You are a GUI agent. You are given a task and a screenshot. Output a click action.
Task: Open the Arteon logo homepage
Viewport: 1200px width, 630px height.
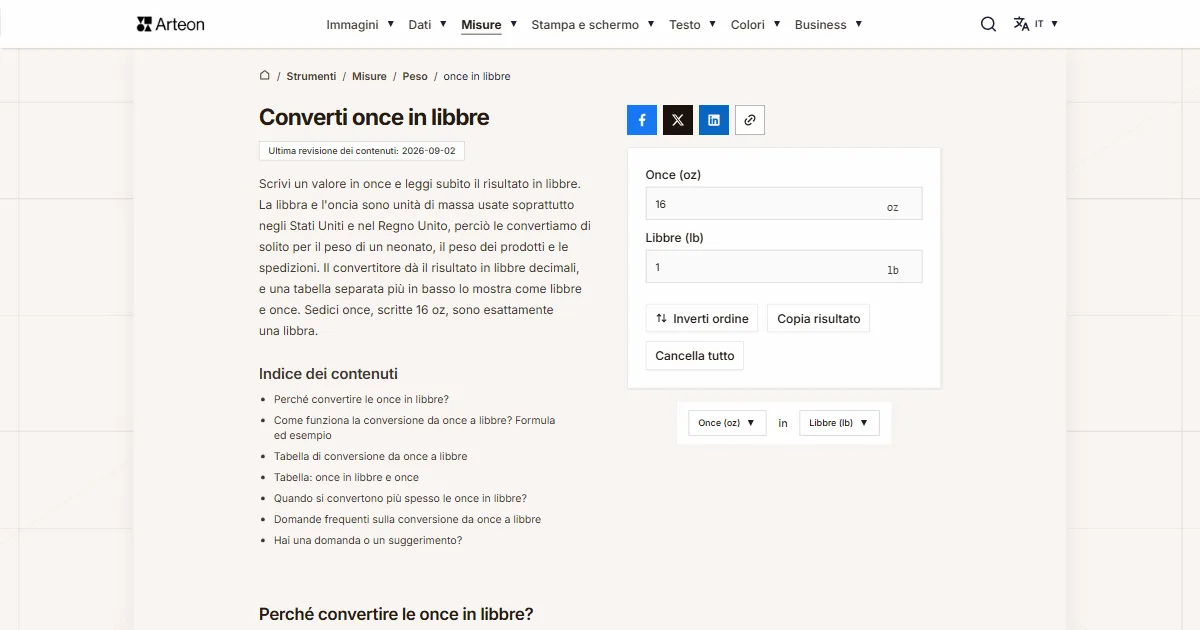(x=170, y=24)
